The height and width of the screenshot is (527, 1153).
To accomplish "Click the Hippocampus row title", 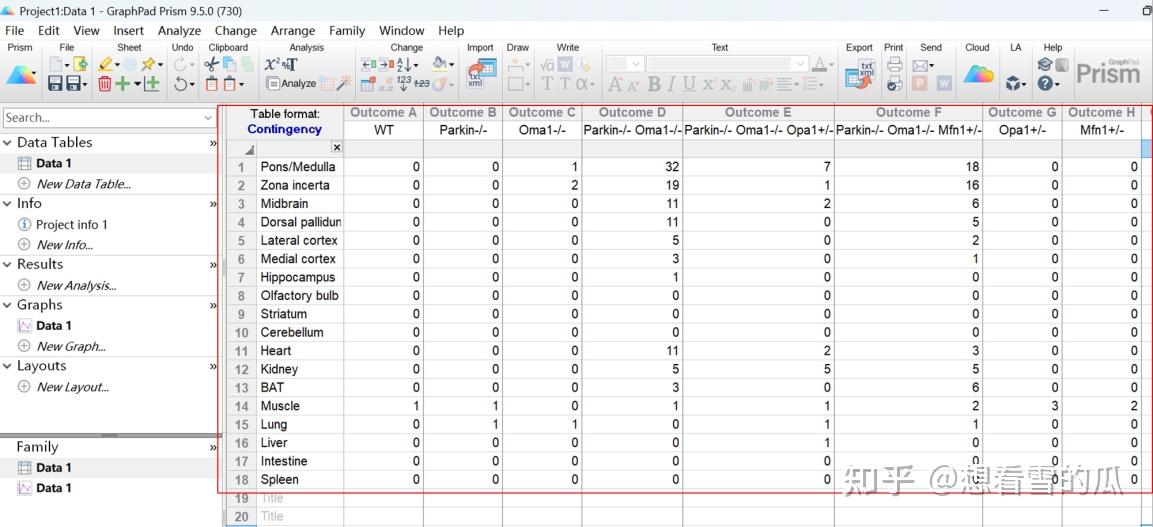I will click(298, 277).
